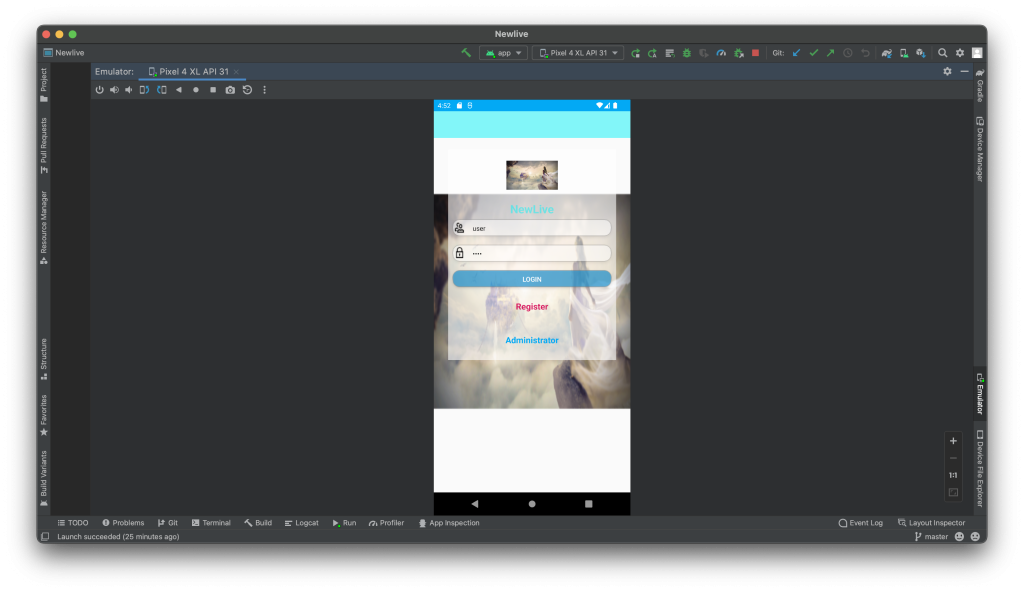Open the master git branch selector
Viewport: 1024px width, 592px height.
[x=930, y=537]
